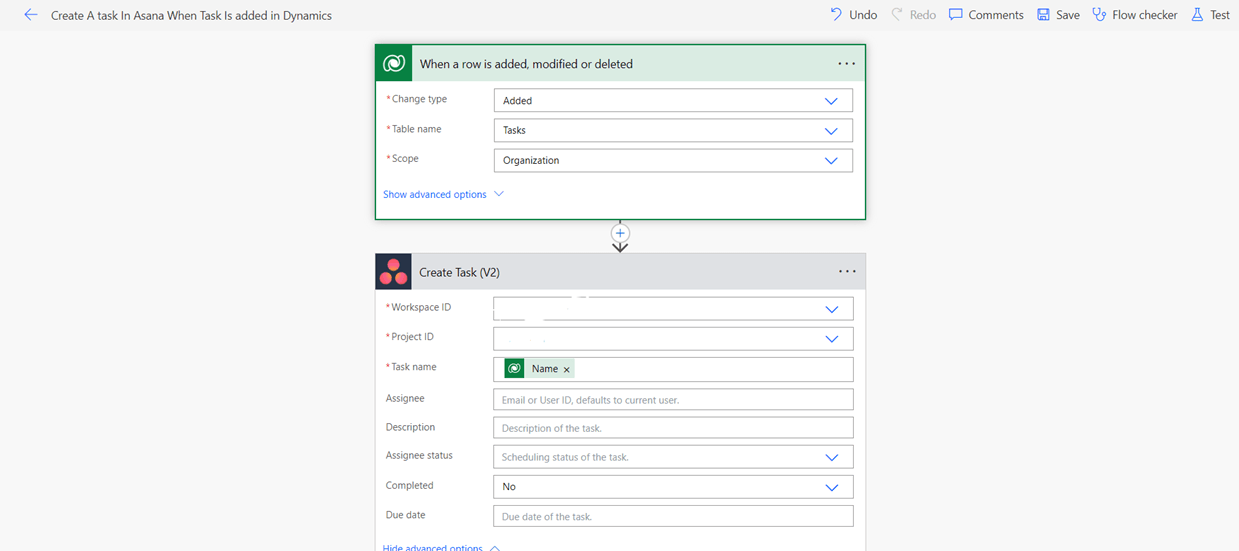The width and height of the screenshot is (1239, 551).
Task: Click the Undo icon in toolbar
Action: (836, 15)
